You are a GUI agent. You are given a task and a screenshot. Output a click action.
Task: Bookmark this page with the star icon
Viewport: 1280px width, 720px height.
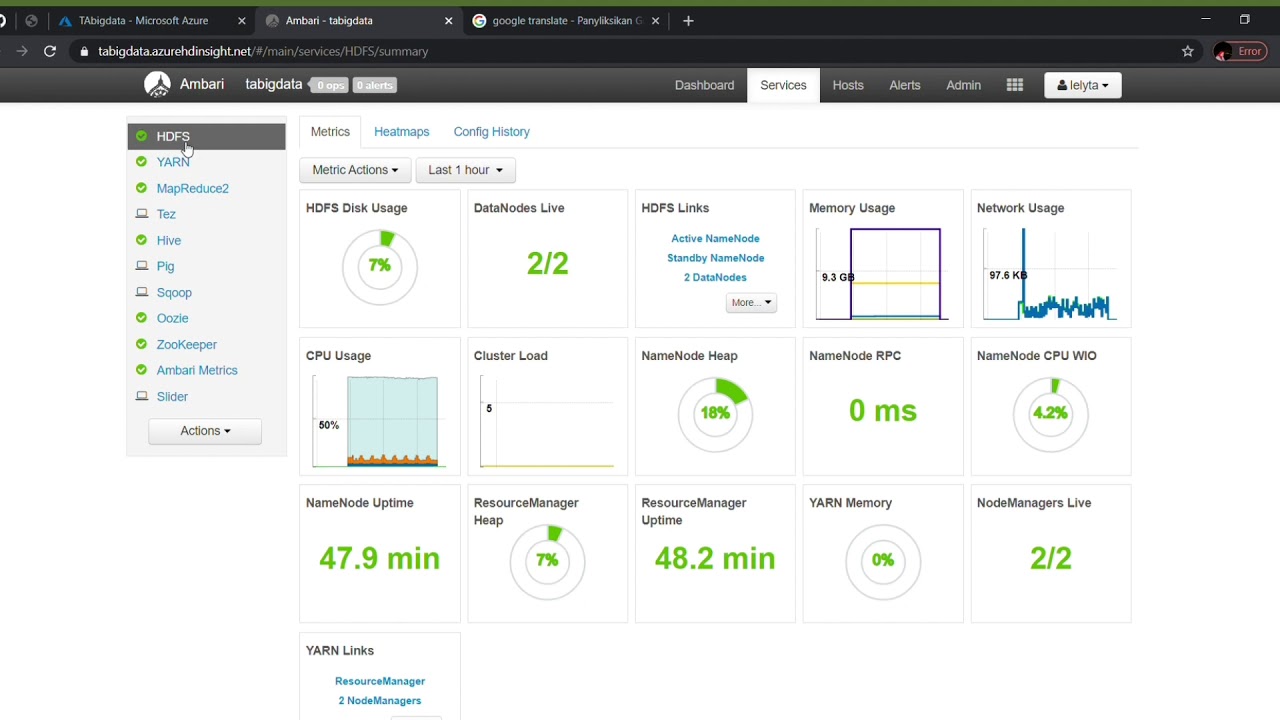[1188, 51]
